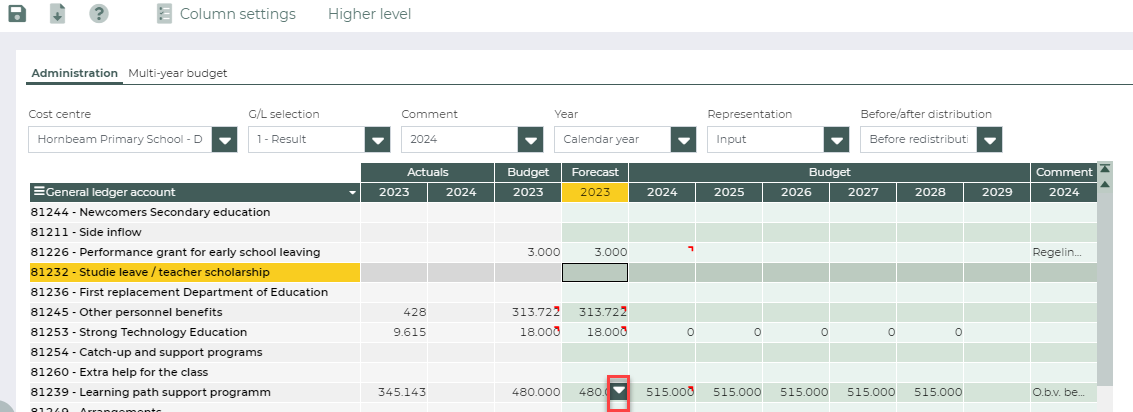This screenshot has width=1133, height=412.
Task: Click the Budget 2026 column header
Action: tap(796, 192)
